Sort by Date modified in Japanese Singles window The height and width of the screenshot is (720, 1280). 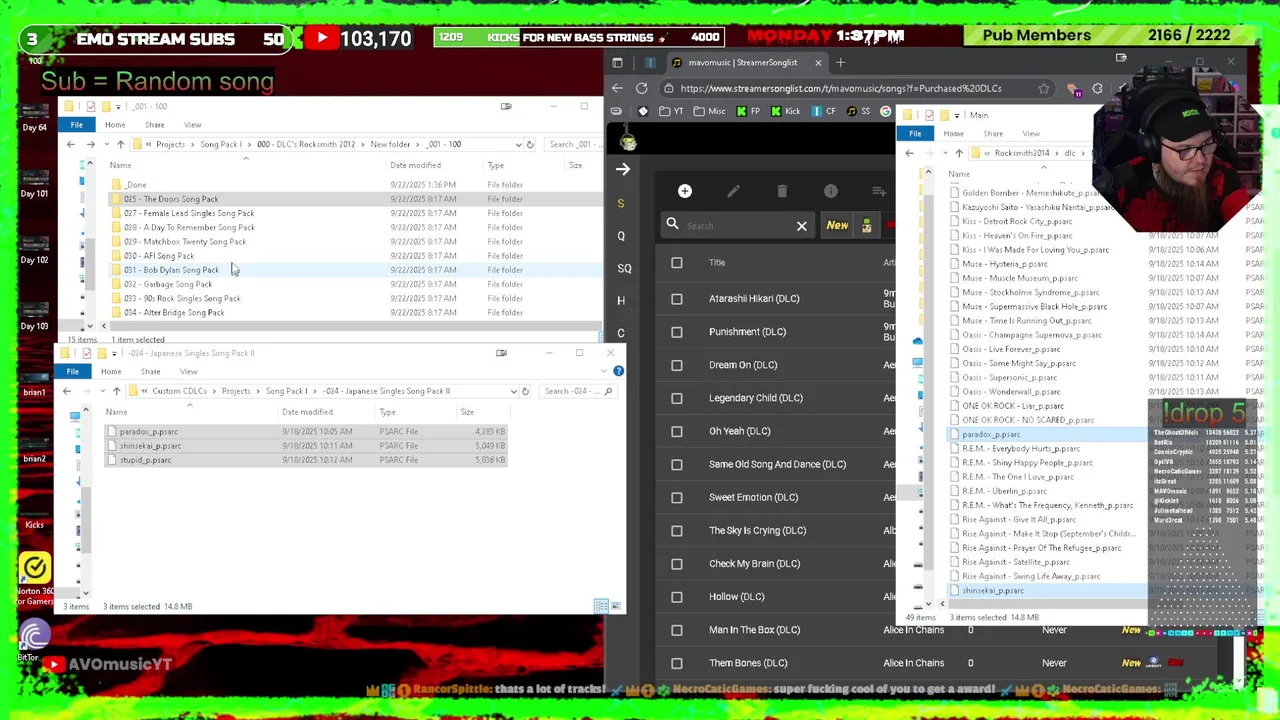[307, 412]
